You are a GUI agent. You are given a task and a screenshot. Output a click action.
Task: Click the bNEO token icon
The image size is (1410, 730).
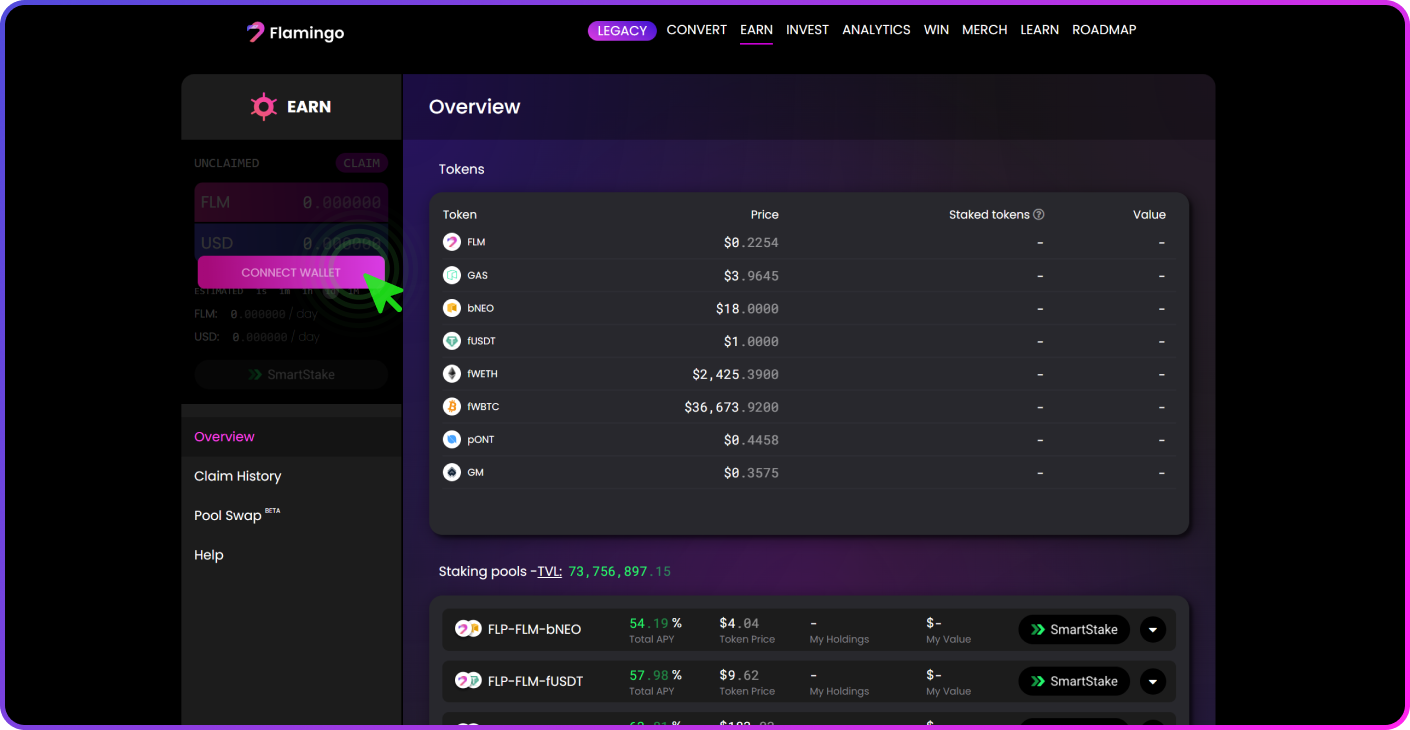point(452,308)
